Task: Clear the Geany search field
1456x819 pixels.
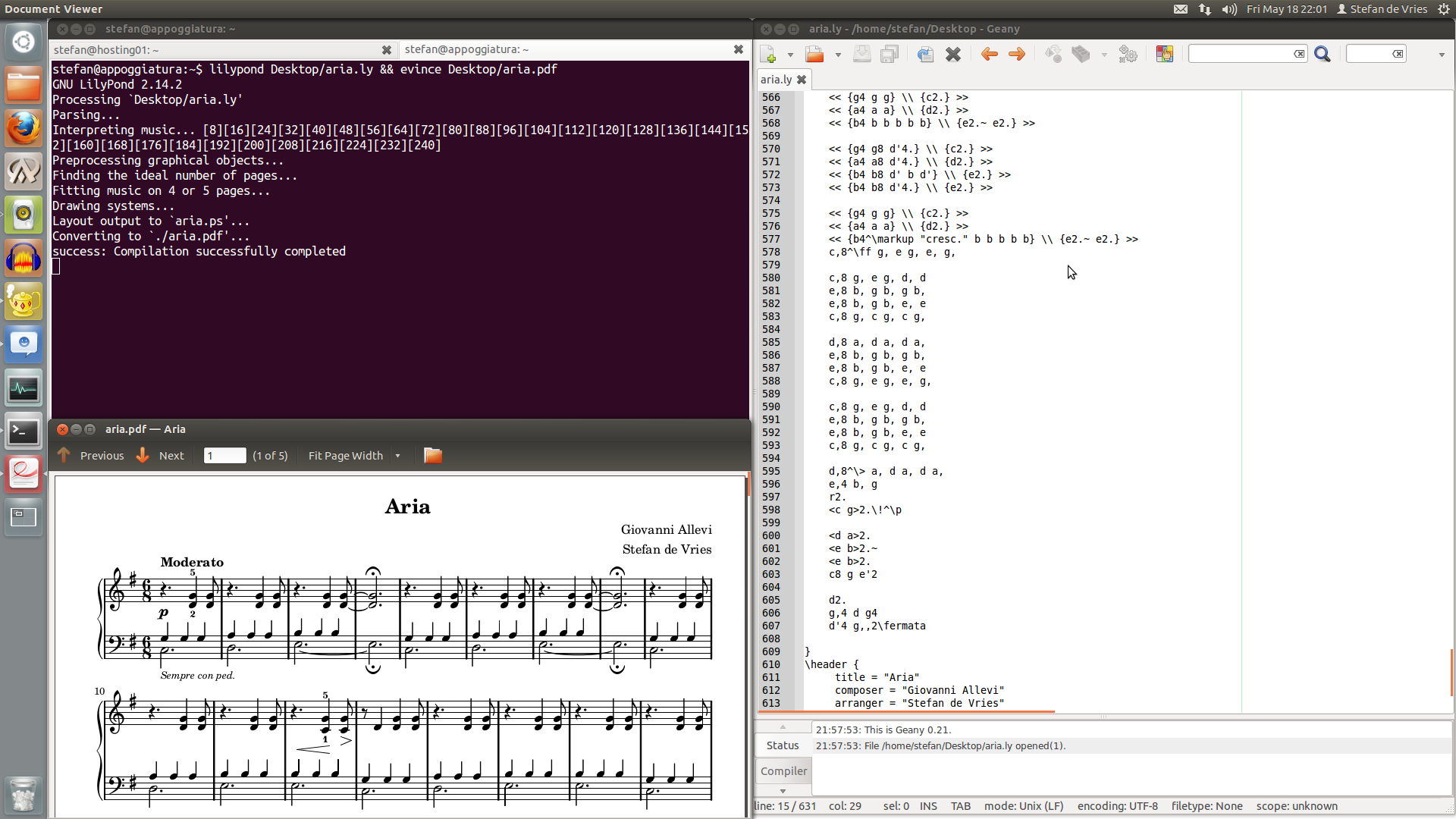Action: point(1299,54)
